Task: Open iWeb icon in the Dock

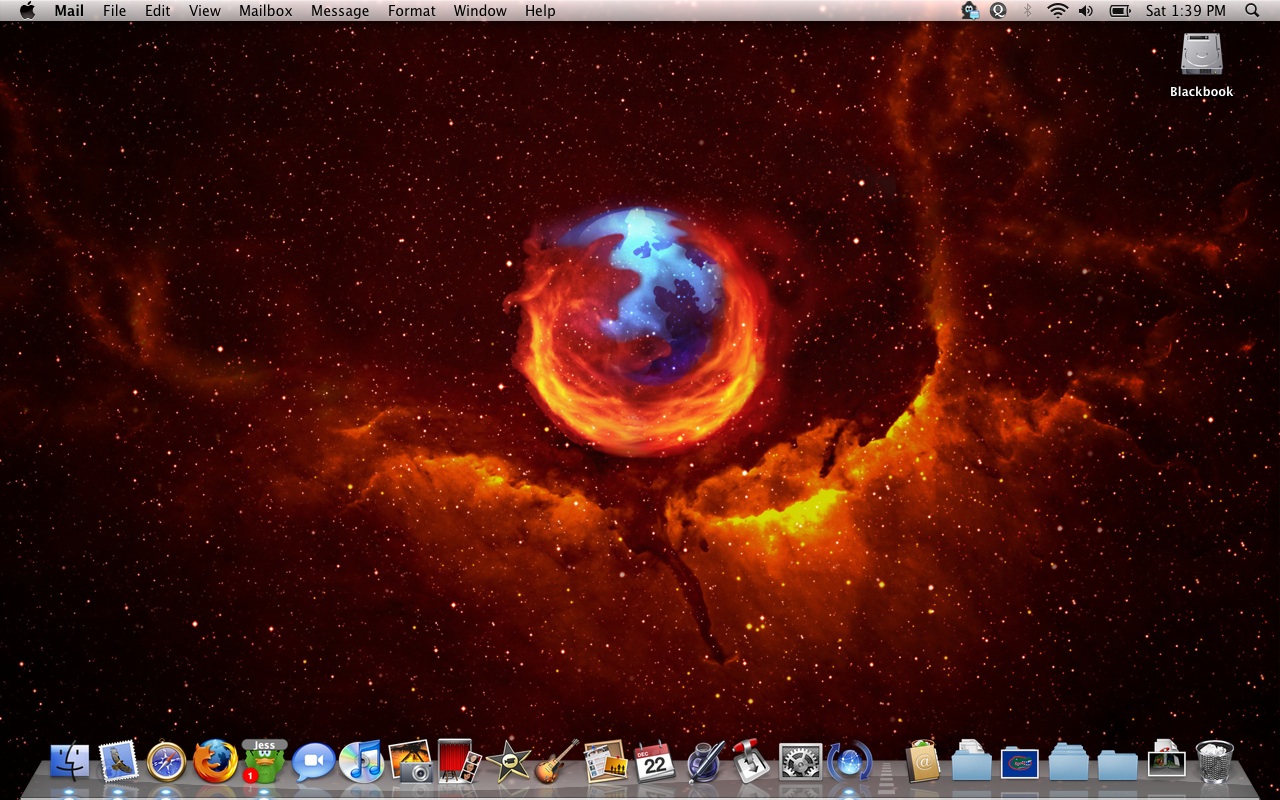Action: (x=605, y=761)
